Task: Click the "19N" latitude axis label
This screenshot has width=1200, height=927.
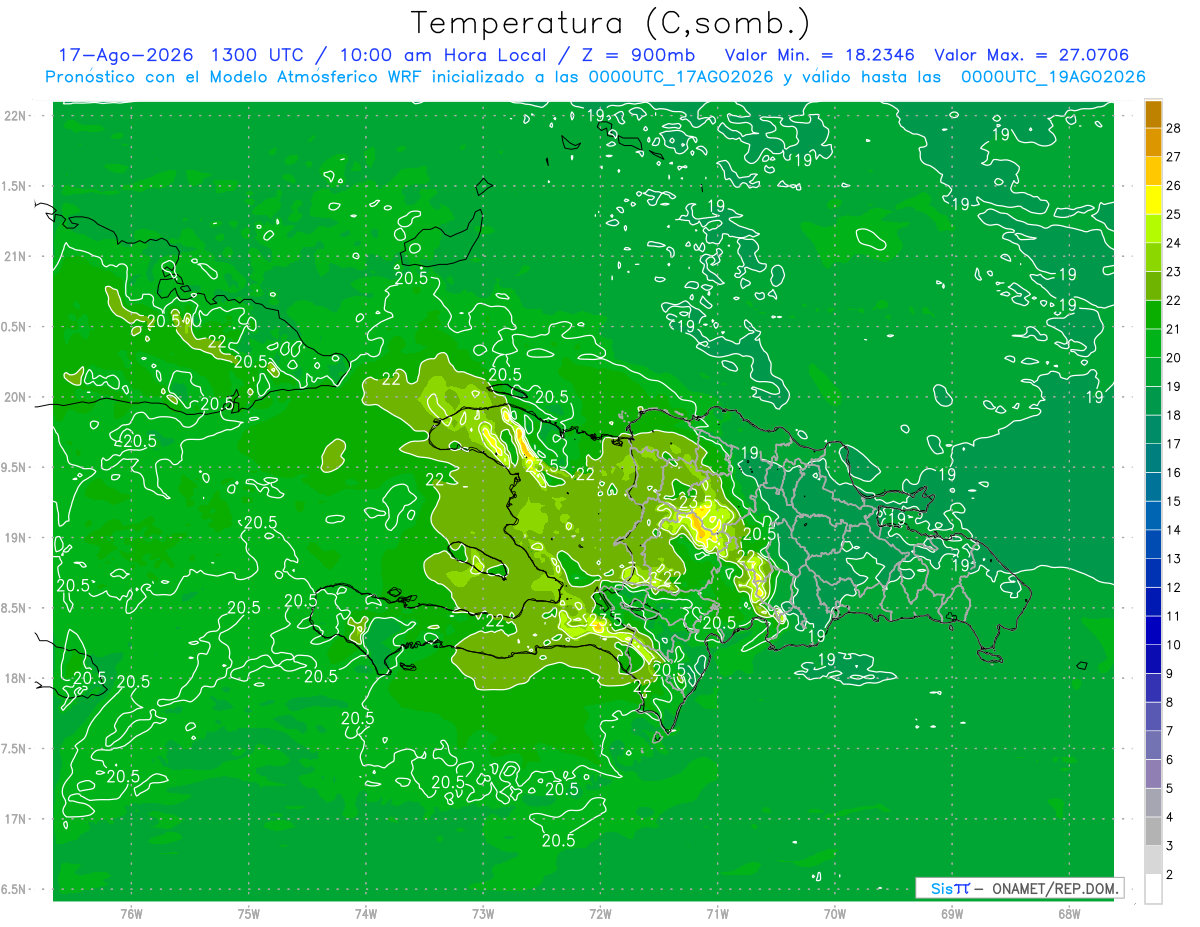Action: tap(16, 538)
